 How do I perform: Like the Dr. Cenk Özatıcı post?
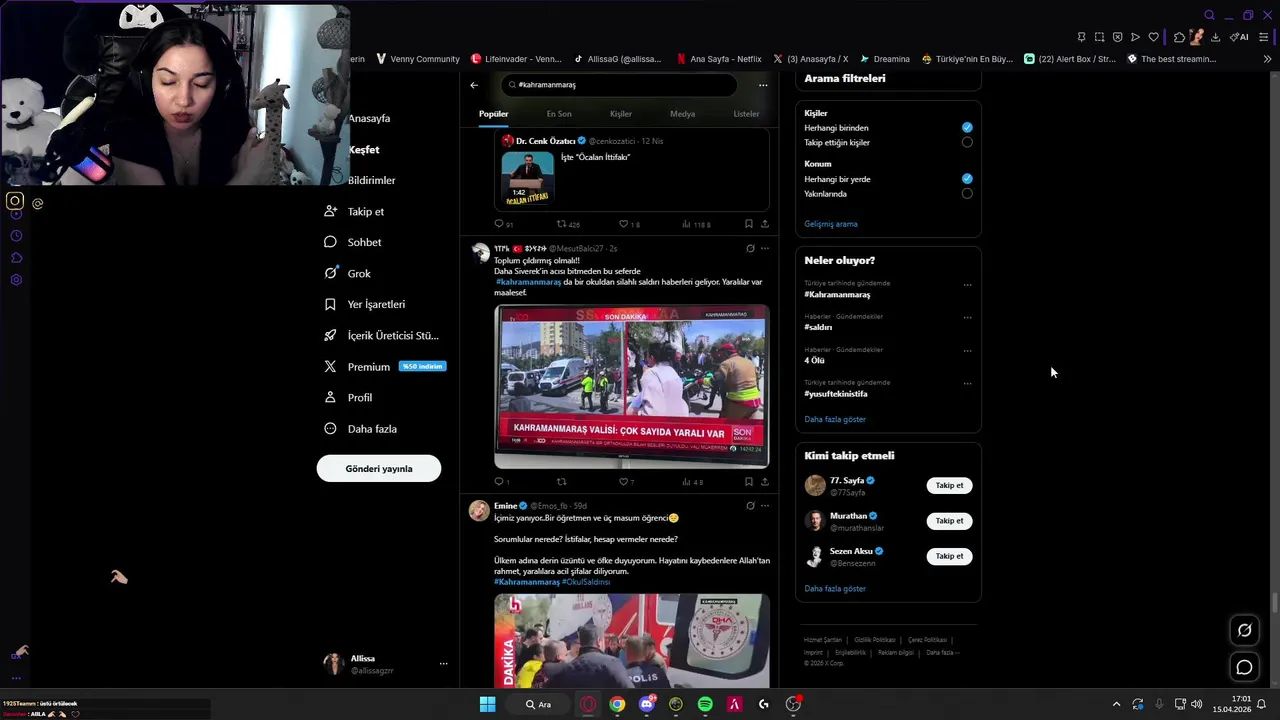point(623,224)
